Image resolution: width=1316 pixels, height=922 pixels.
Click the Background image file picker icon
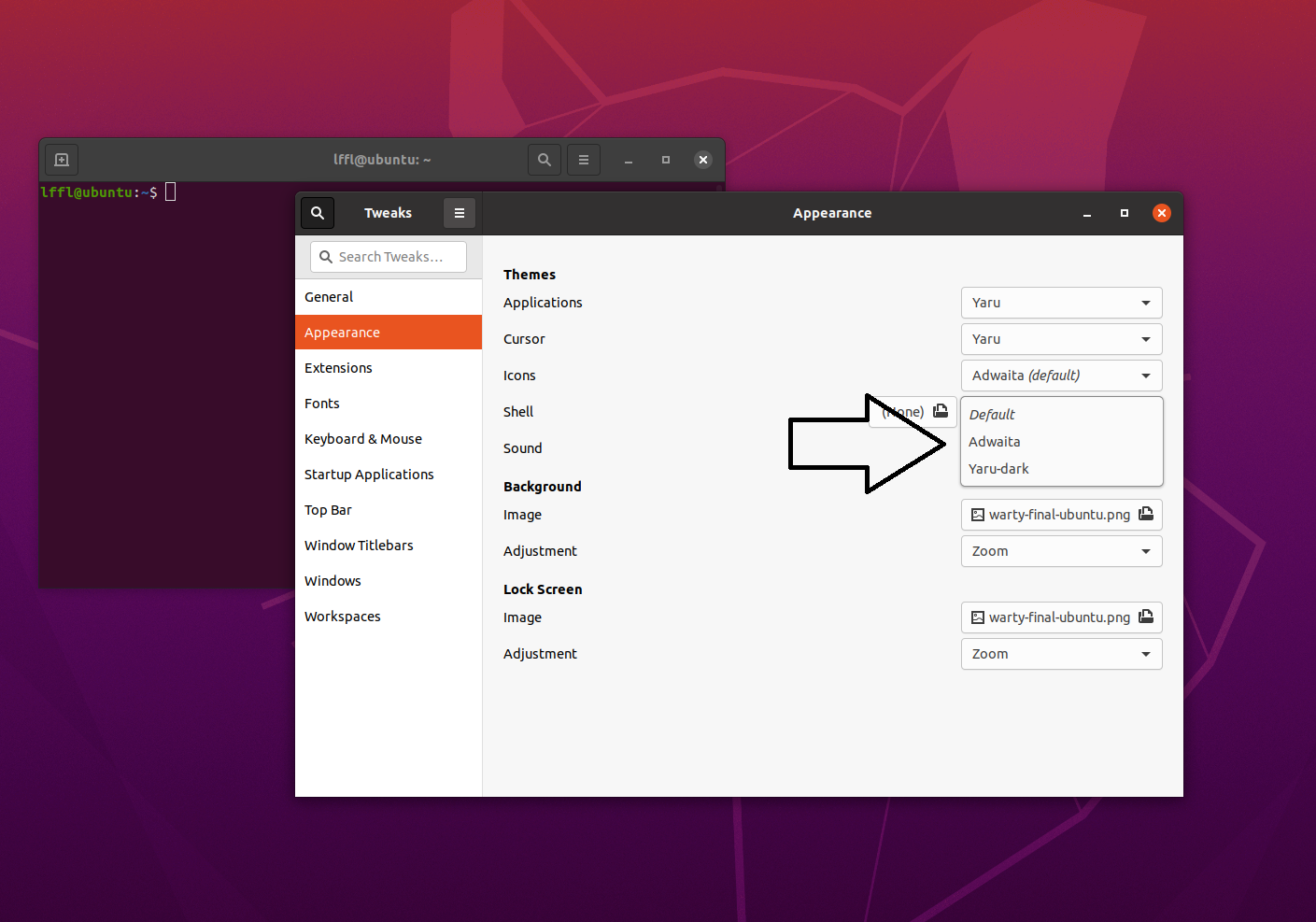tap(1144, 515)
